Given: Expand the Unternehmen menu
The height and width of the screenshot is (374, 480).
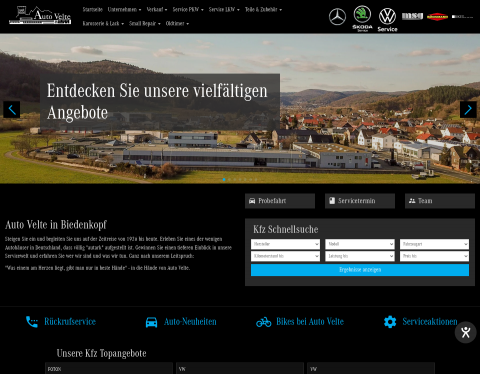Looking at the screenshot, I should 124,10.
